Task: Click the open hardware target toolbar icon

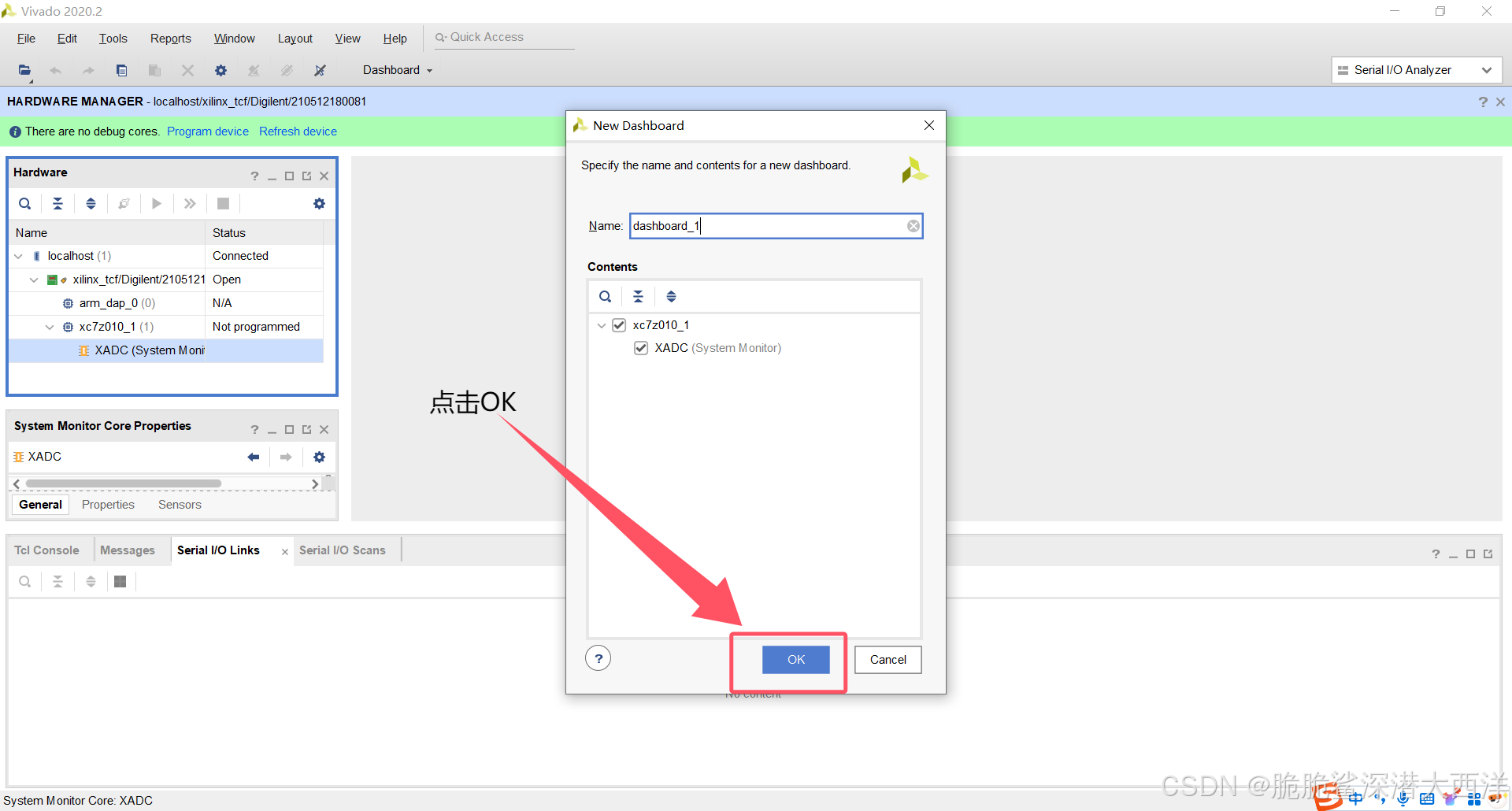Action: [25, 70]
